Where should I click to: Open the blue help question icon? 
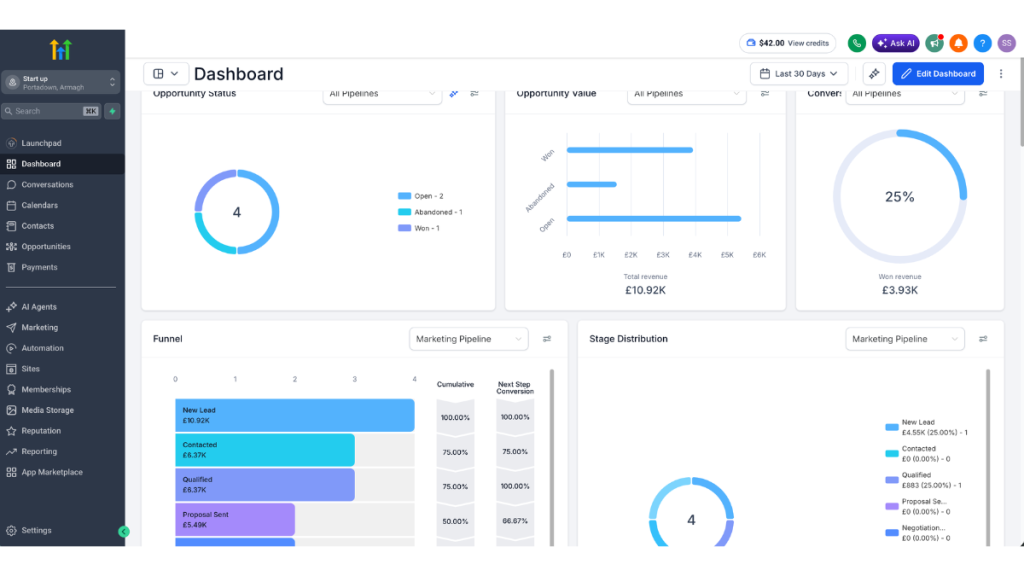(982, 43)
